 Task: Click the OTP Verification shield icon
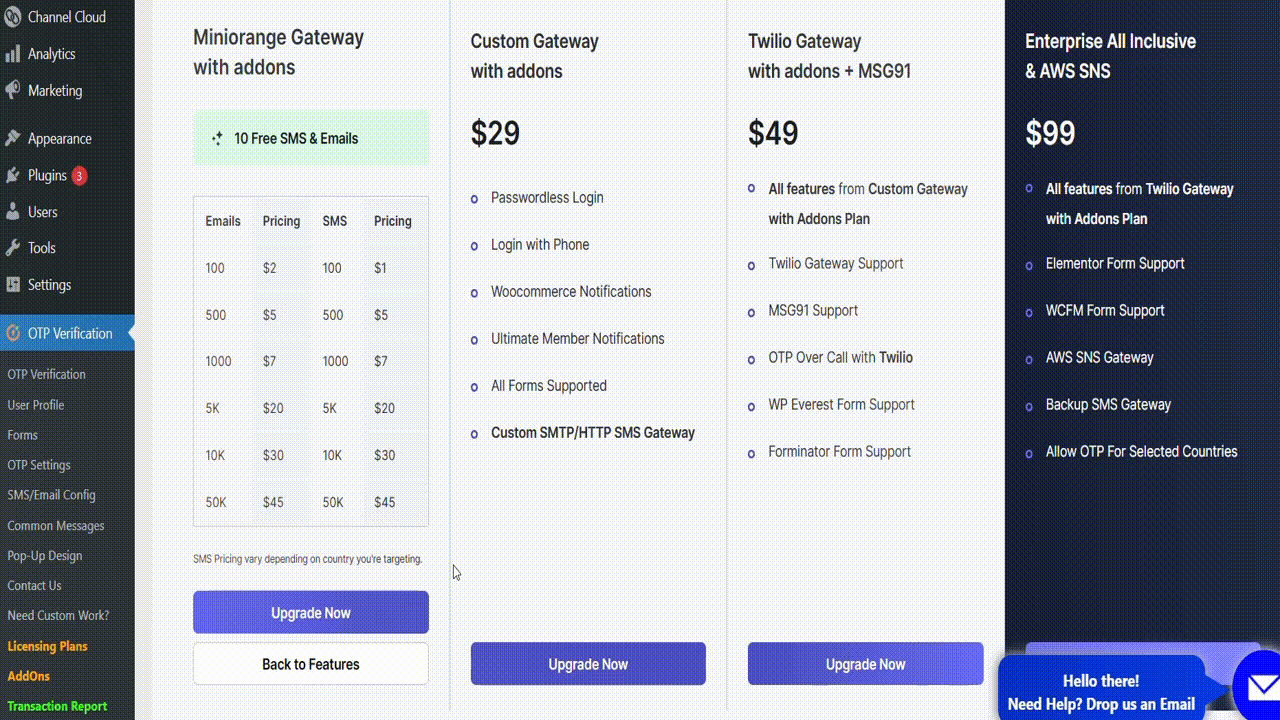[x=12, y=333]
